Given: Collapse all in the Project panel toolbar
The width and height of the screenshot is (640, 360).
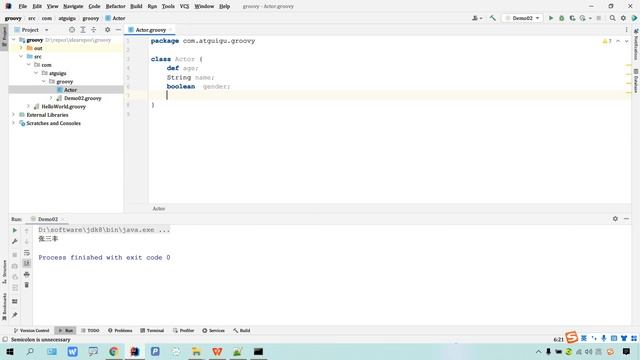Looking at the screenshot, I should click(x=93, y=30).
